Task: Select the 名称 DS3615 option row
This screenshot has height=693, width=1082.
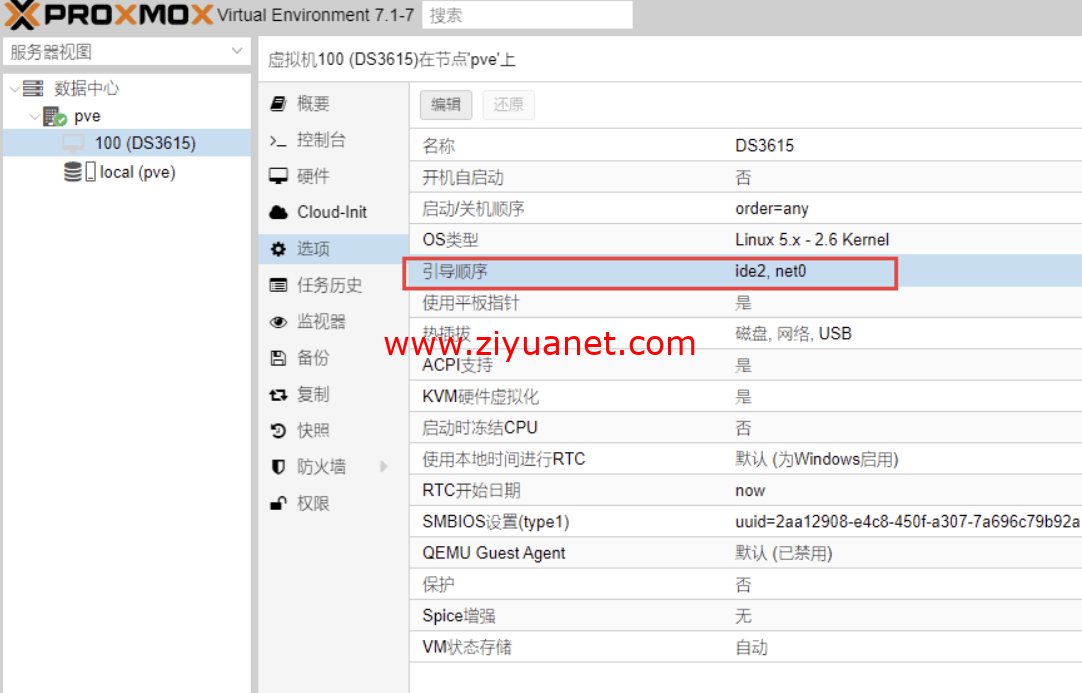Action: pos(746,146)
